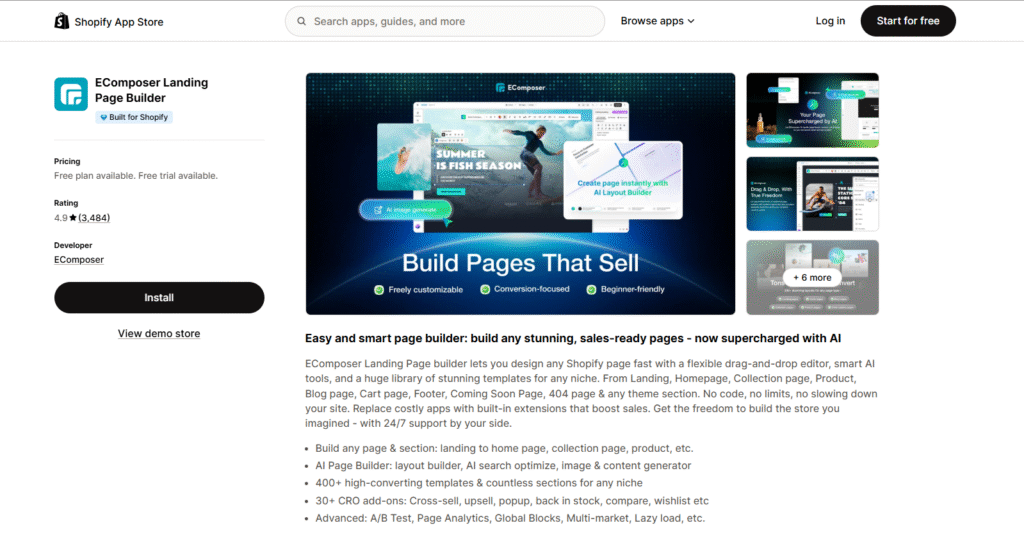
Task: Open the Drag & Drop True Freedom thumbnail
Action: click(x=812, y=194)
